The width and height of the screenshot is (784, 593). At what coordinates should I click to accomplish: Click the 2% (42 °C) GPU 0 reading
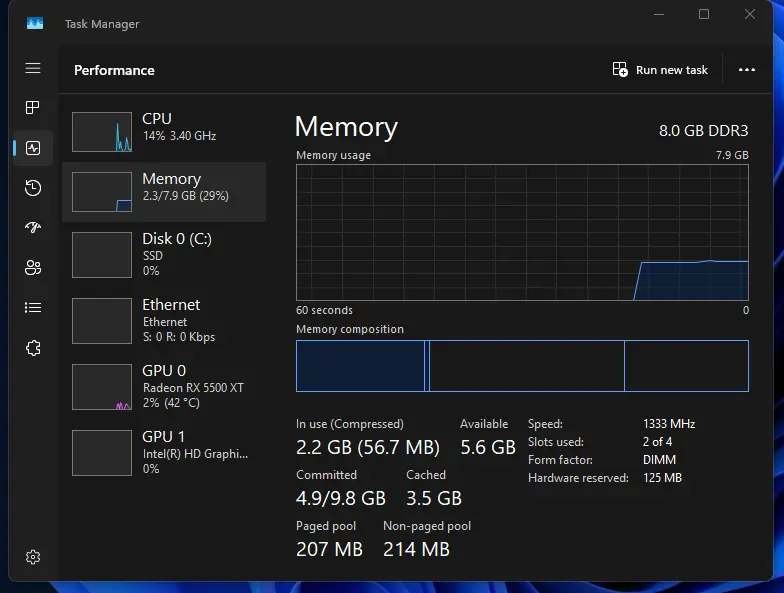[171, 403]
